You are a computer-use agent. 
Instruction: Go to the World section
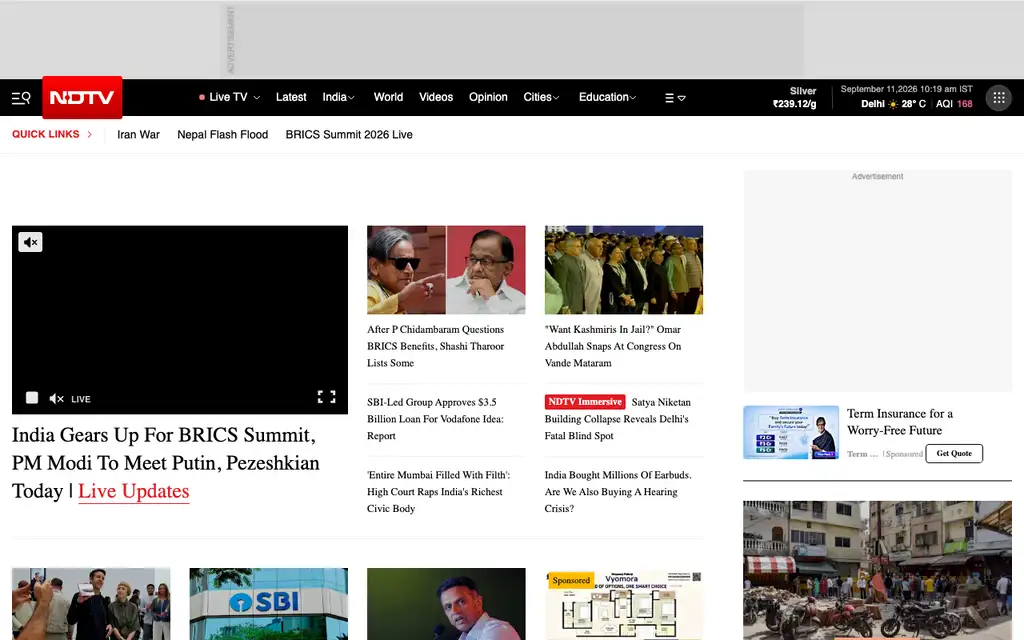(x=388, y=97)
